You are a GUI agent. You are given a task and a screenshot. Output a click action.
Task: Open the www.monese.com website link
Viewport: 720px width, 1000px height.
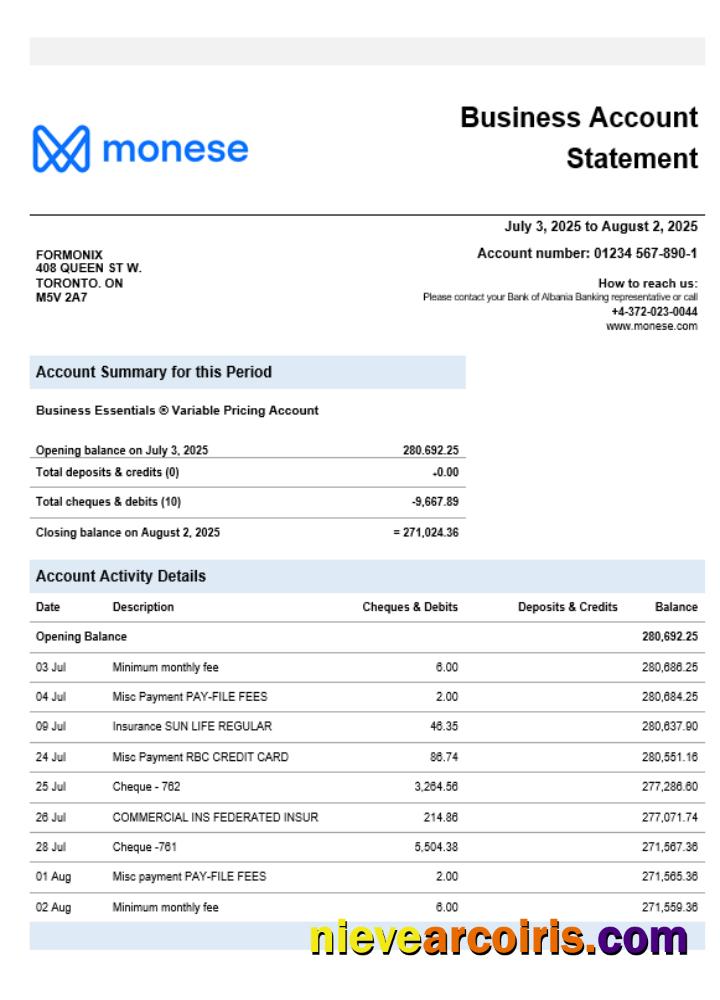651,326
